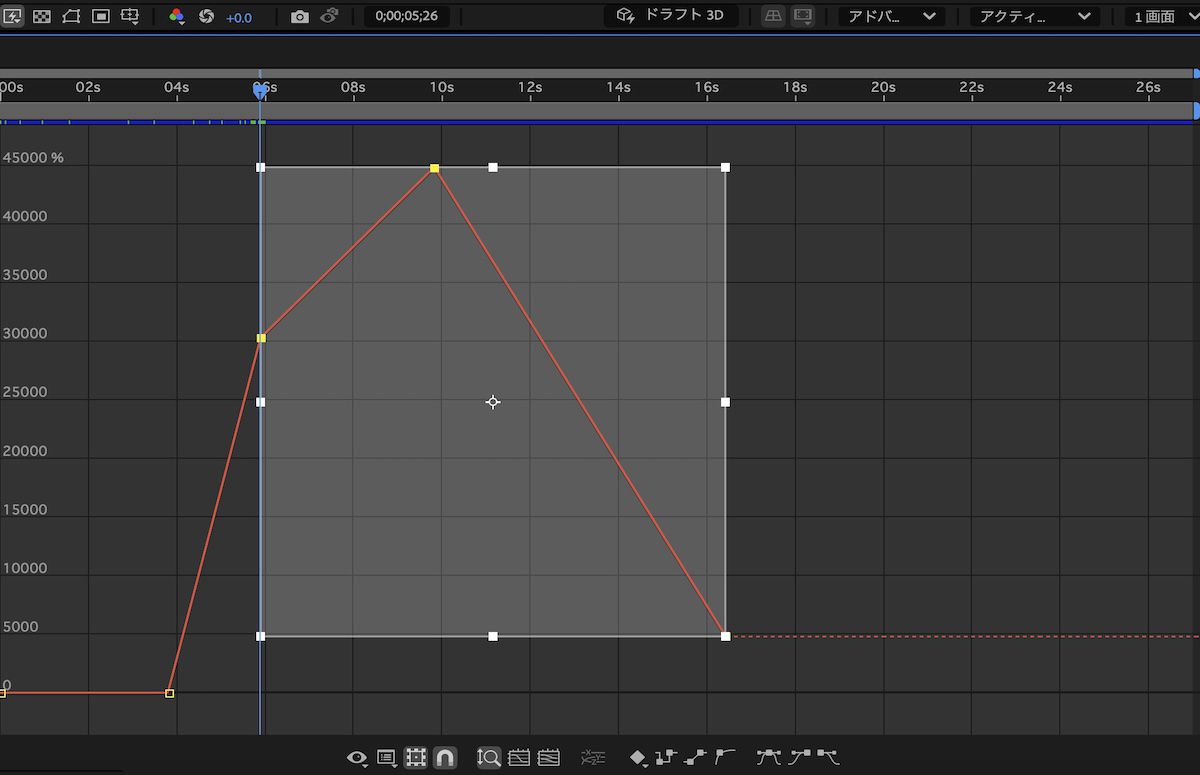Click transform box top-middle handle
The width and height of the screenshot is (1200, 775).
pyautogui.click(x=493, y=168)
